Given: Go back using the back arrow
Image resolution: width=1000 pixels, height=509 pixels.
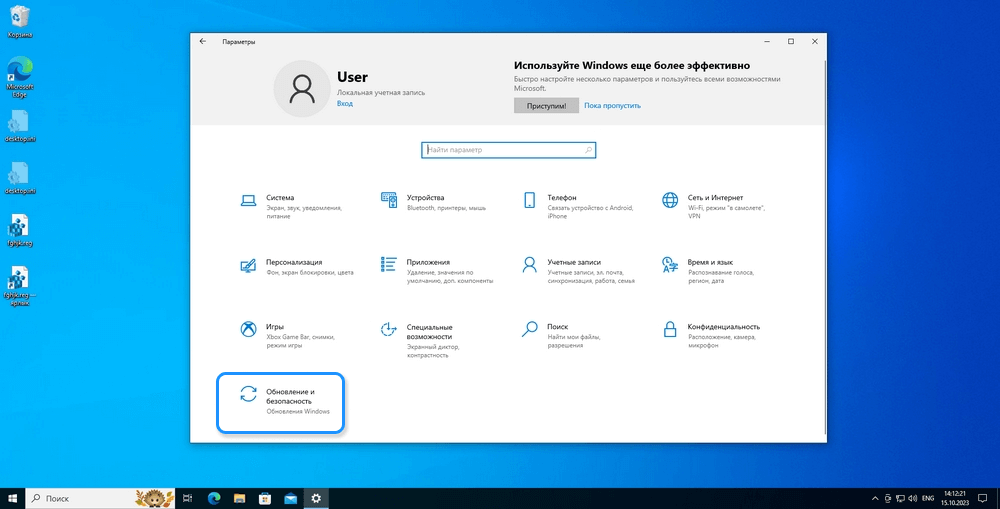Looking at the screenshot, I should (203, 42).
